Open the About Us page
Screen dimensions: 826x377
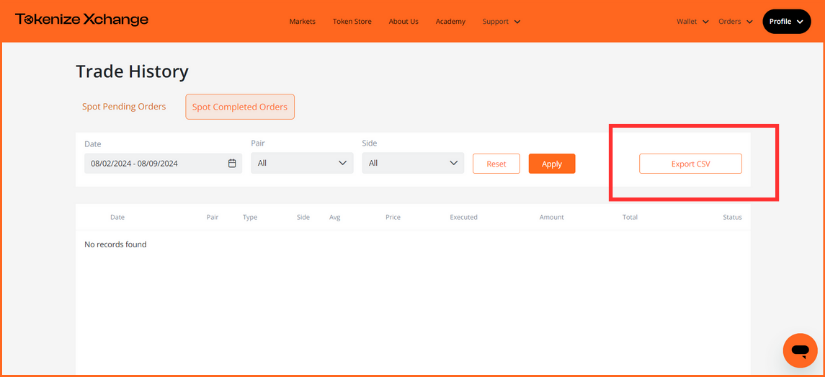click(404, 22)
